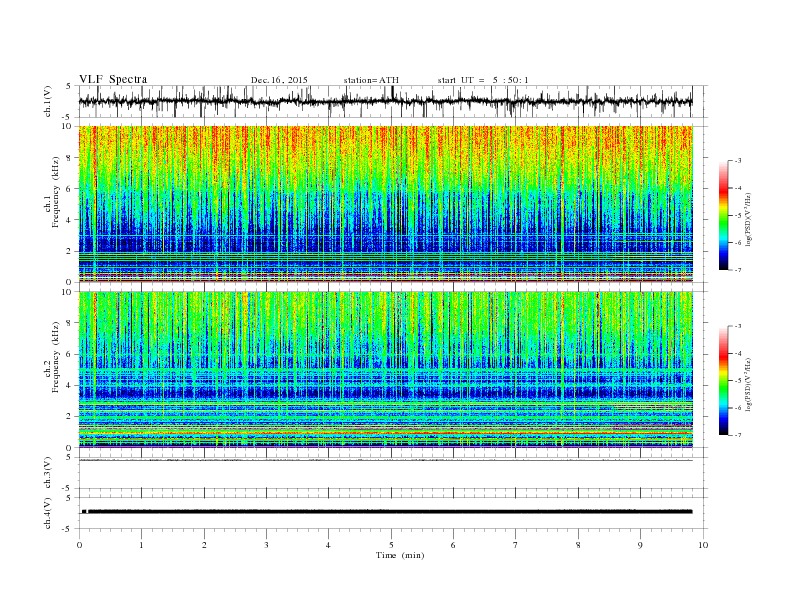The width and height of the screenshot is (792, 612).
Task: Click the time axis tick label "5"
Action: [391, 545]
